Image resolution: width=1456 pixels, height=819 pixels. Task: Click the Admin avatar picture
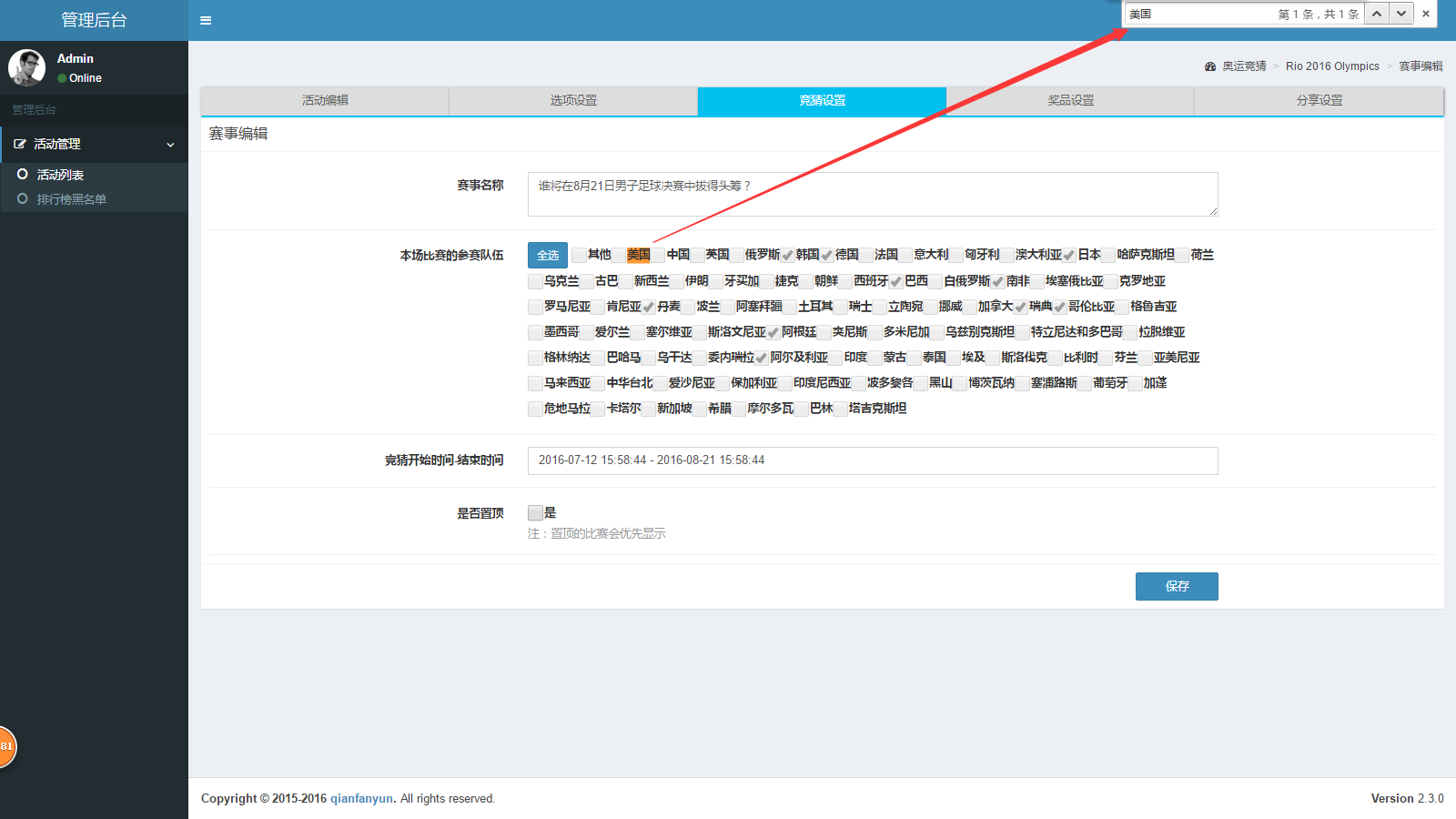click(x=26, y=67)
